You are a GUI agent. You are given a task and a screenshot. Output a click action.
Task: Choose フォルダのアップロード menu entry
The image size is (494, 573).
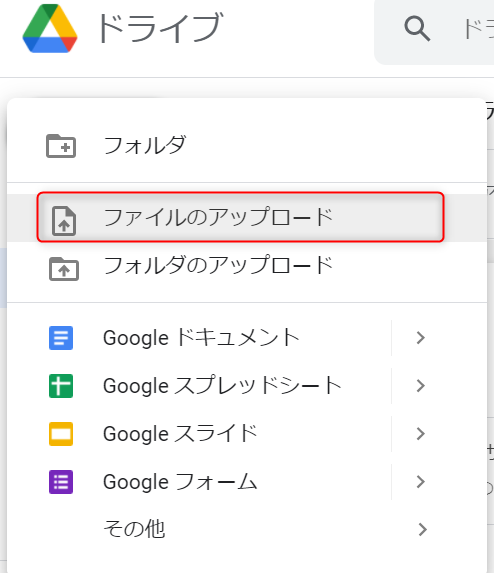click(x=247, y=266)
